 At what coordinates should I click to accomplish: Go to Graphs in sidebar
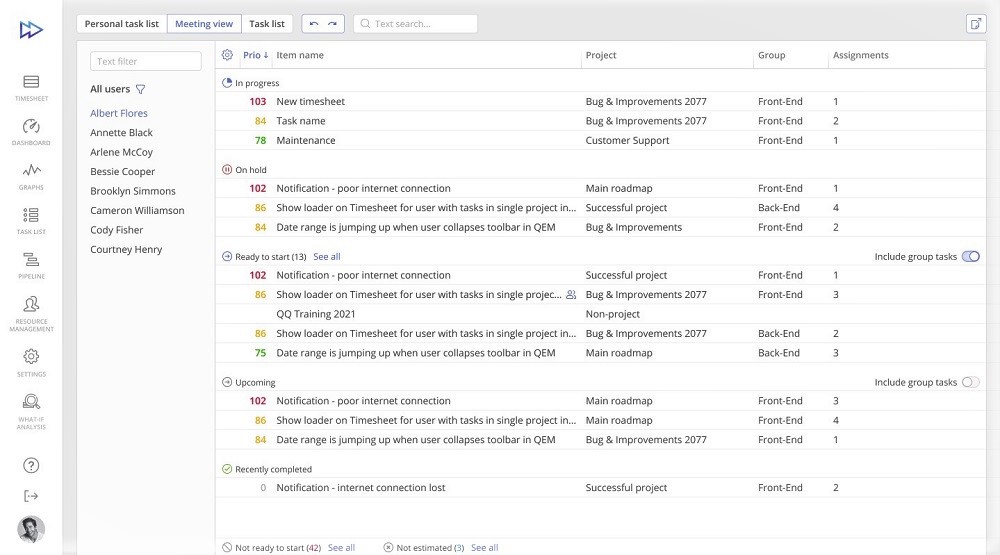coord(31,171)
